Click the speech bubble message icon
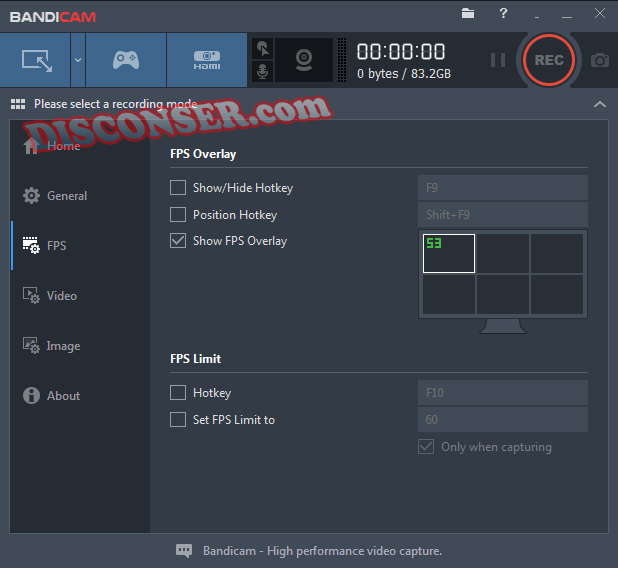The height and width of the screenshot is (568, 618). (184, 551)
